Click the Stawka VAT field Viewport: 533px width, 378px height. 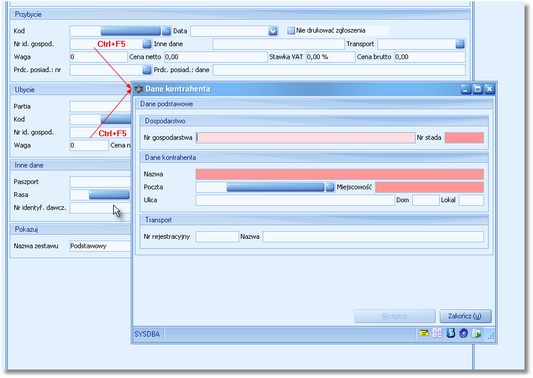[x=330, y=57]
